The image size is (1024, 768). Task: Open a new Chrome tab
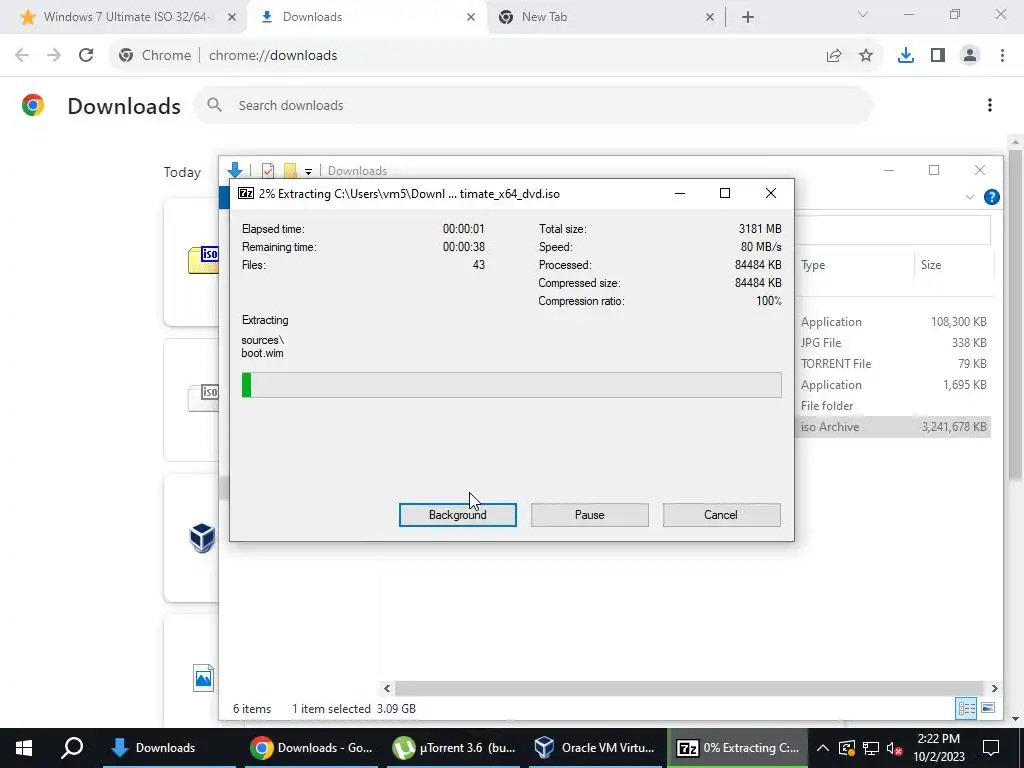coord(748,17)
